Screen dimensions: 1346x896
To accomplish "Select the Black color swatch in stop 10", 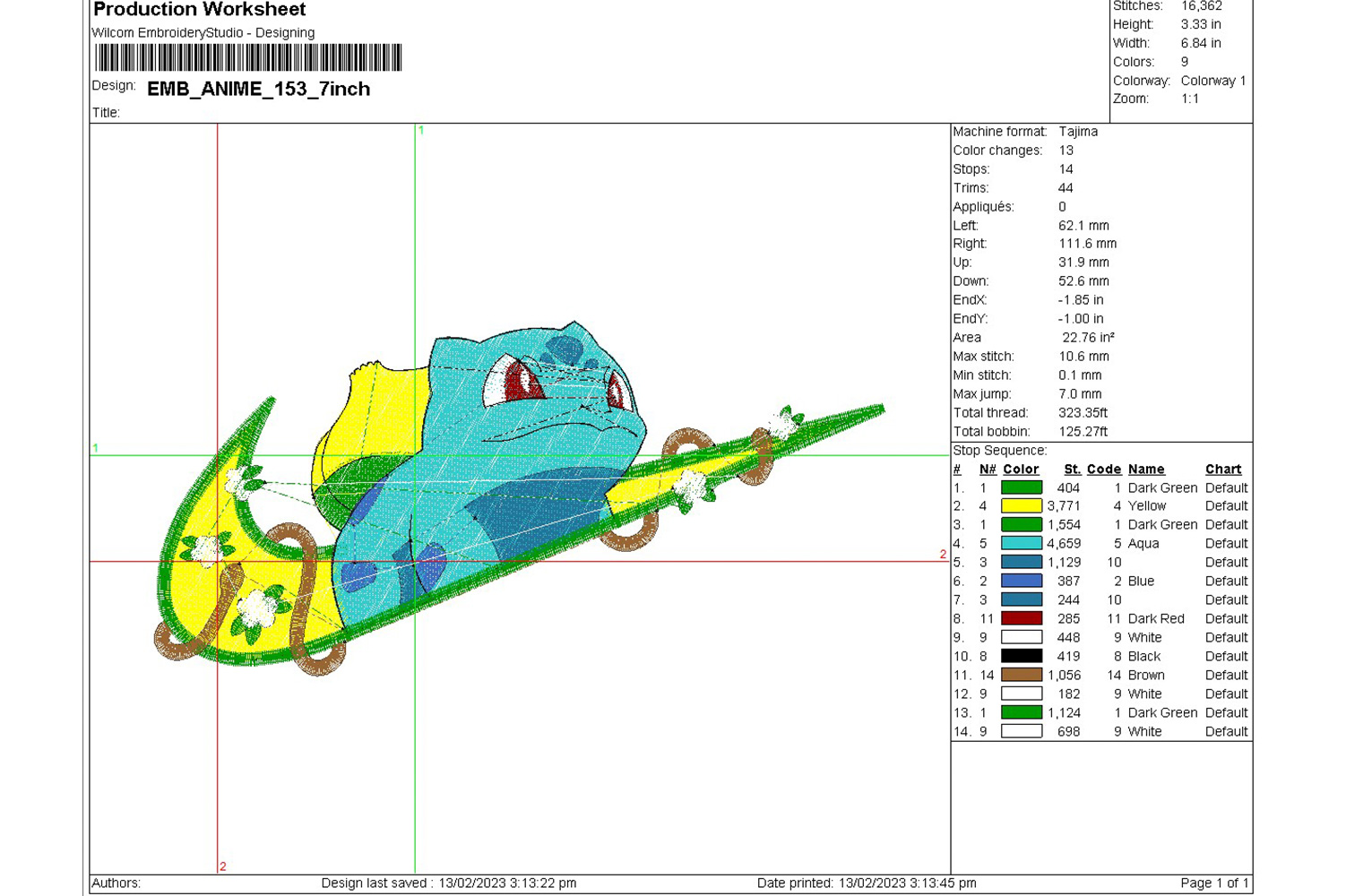I will click(1021, 656).
